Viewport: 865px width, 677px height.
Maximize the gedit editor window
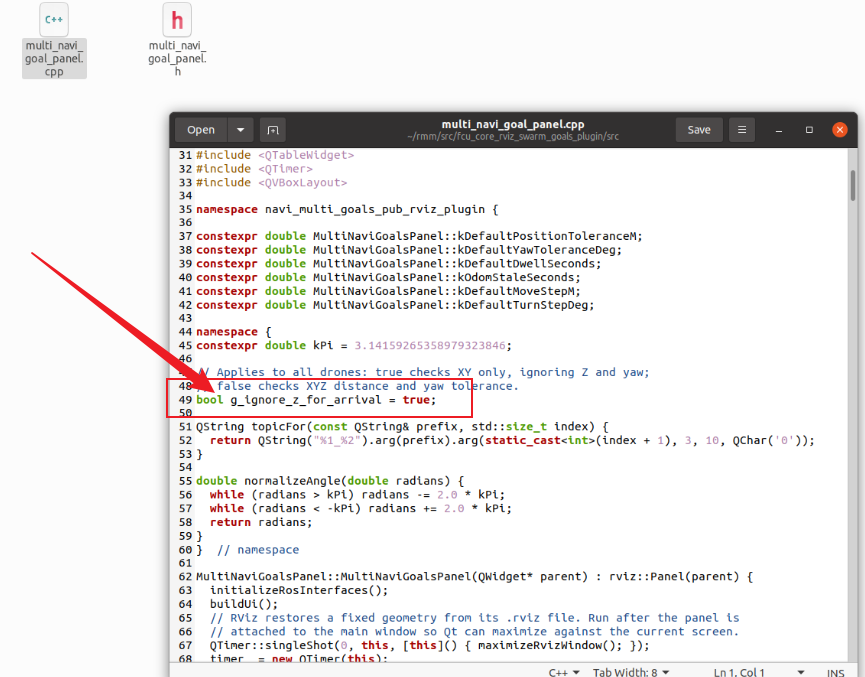pyautogui.click(x=809, y=130)
